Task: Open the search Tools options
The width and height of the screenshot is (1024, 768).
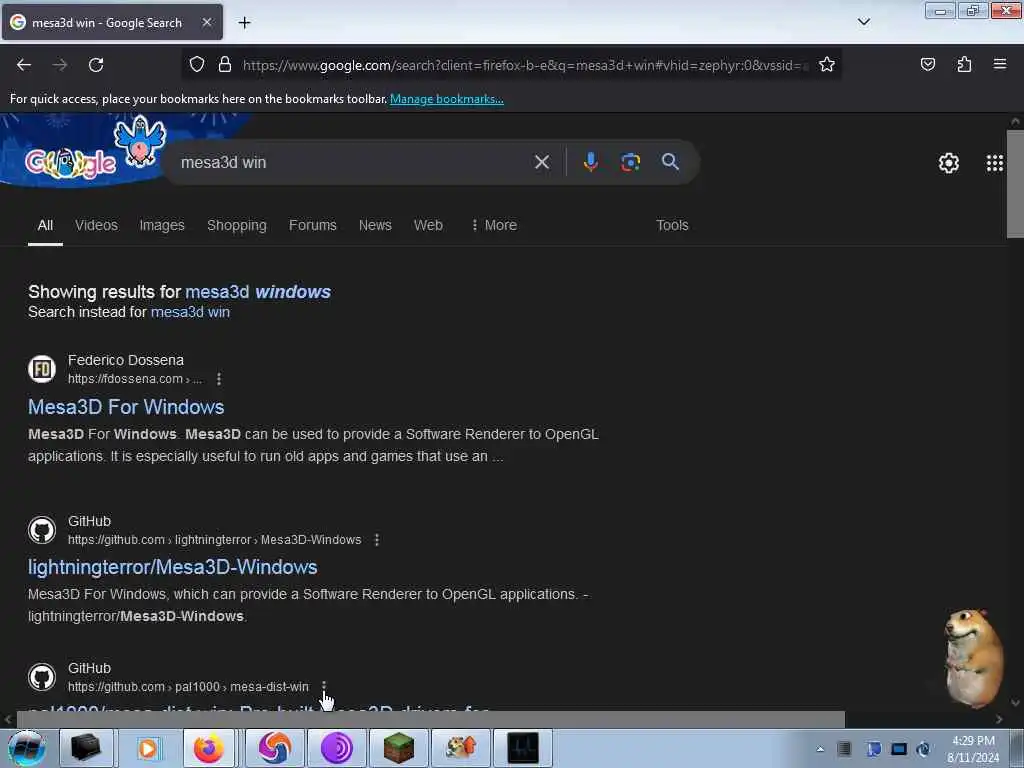Action: point(672,225)
